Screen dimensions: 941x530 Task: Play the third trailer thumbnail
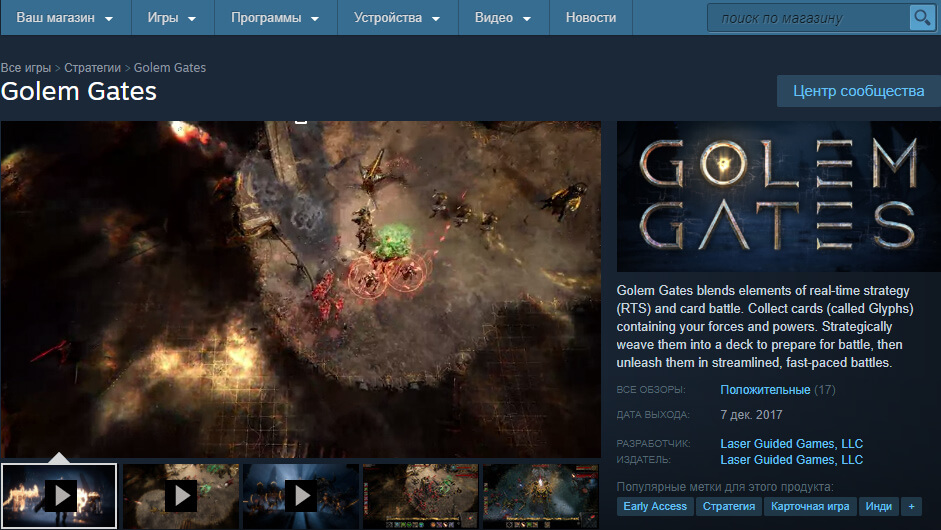tap(301, 496)
